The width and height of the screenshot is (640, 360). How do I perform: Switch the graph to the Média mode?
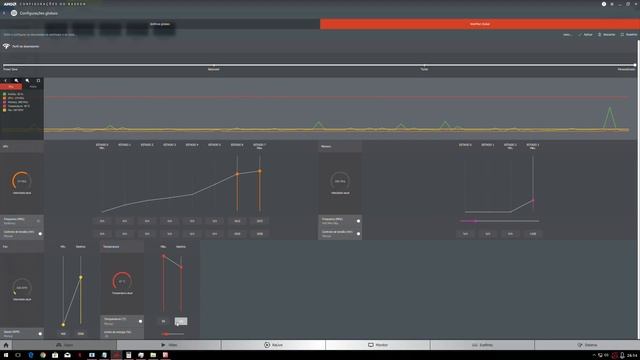pyautogui.click(x=33, y=87)
